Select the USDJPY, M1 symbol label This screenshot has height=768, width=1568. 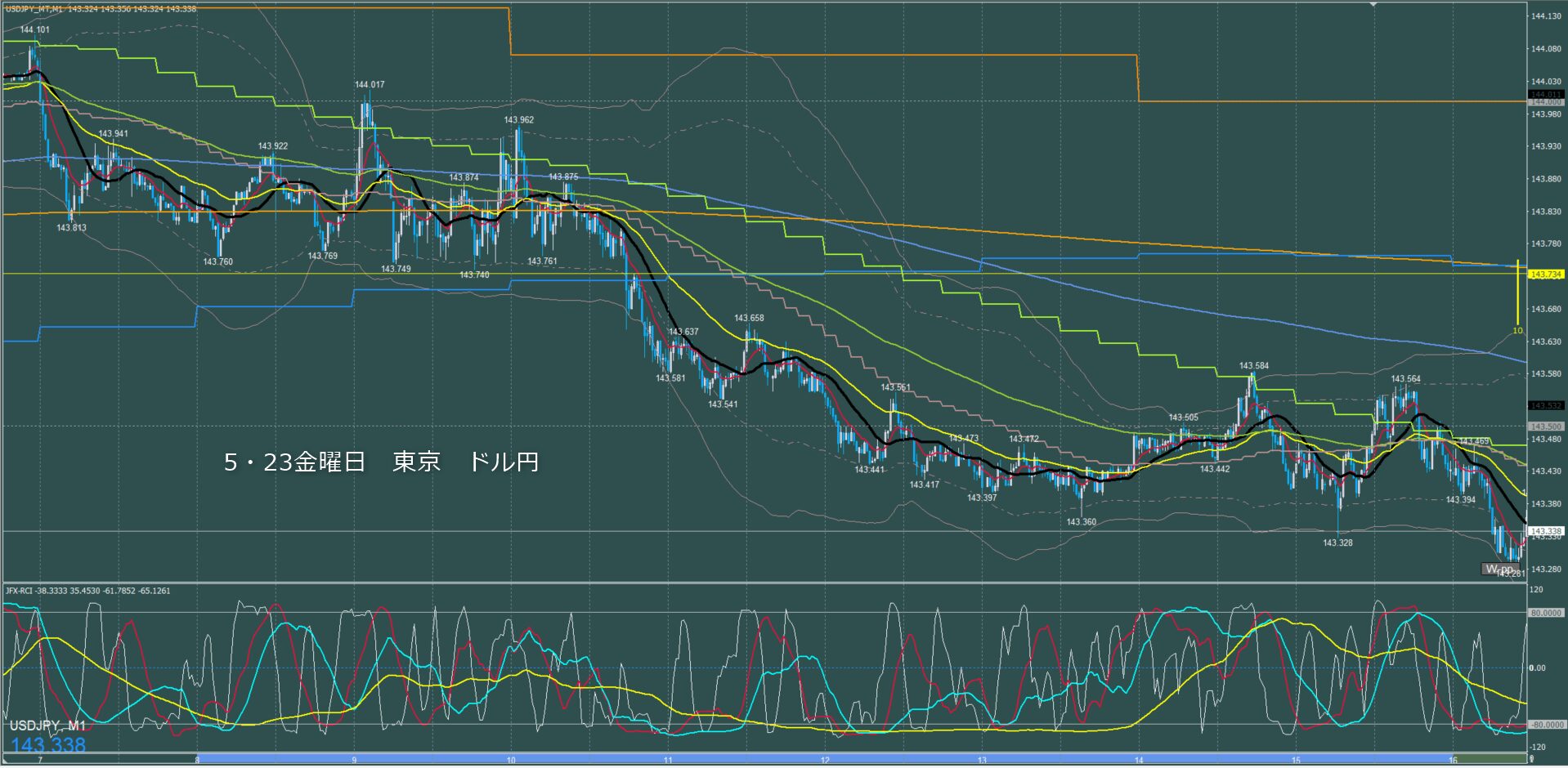47,726
